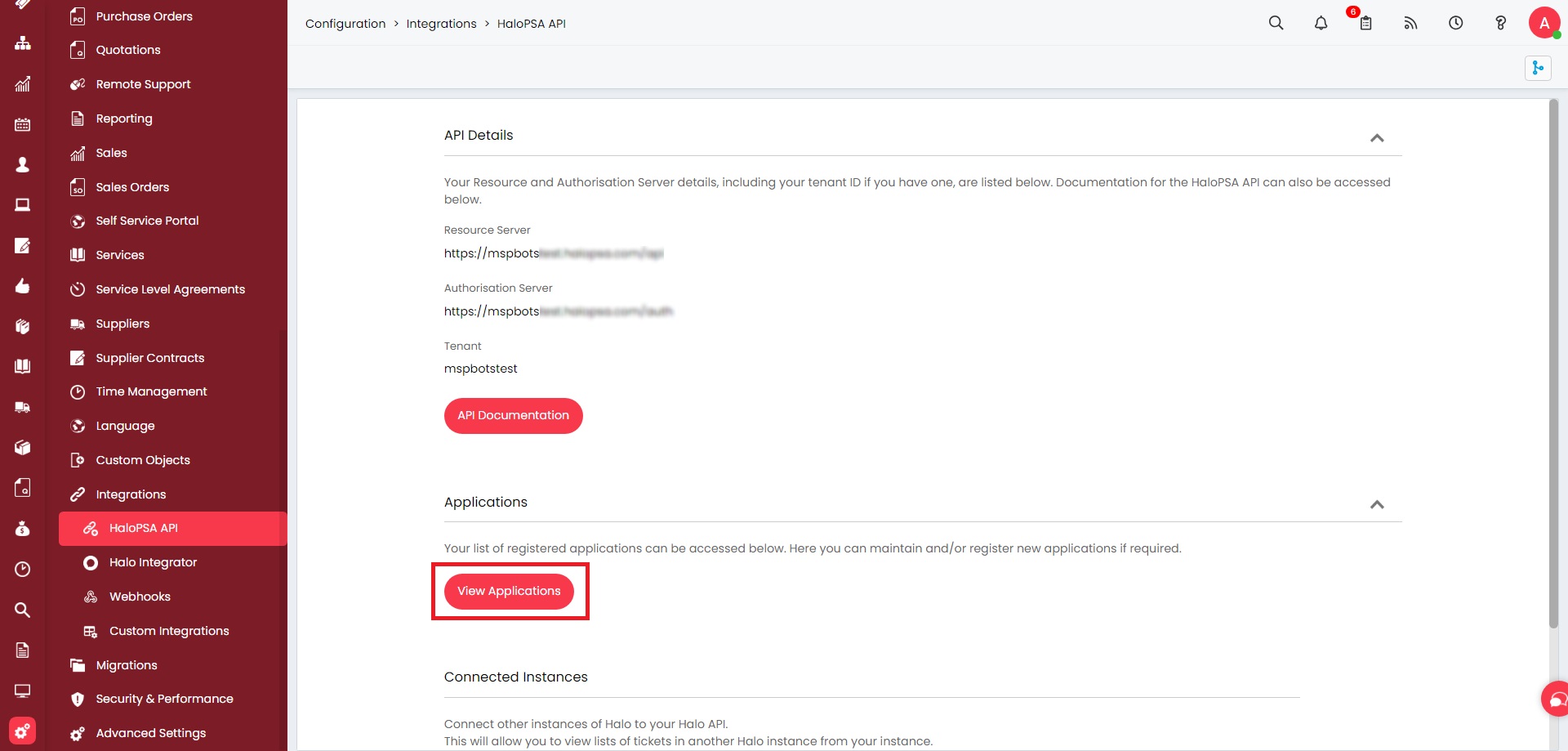The height and width of the screenshot is (751, 1568).
Task: Click the RSS feed icon
Action: tap(1410, 23)
